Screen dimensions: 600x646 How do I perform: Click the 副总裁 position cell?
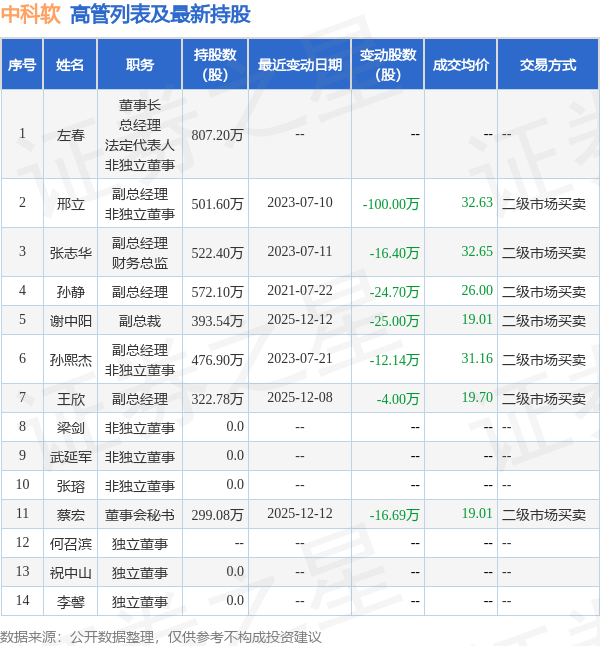(140, 321)
